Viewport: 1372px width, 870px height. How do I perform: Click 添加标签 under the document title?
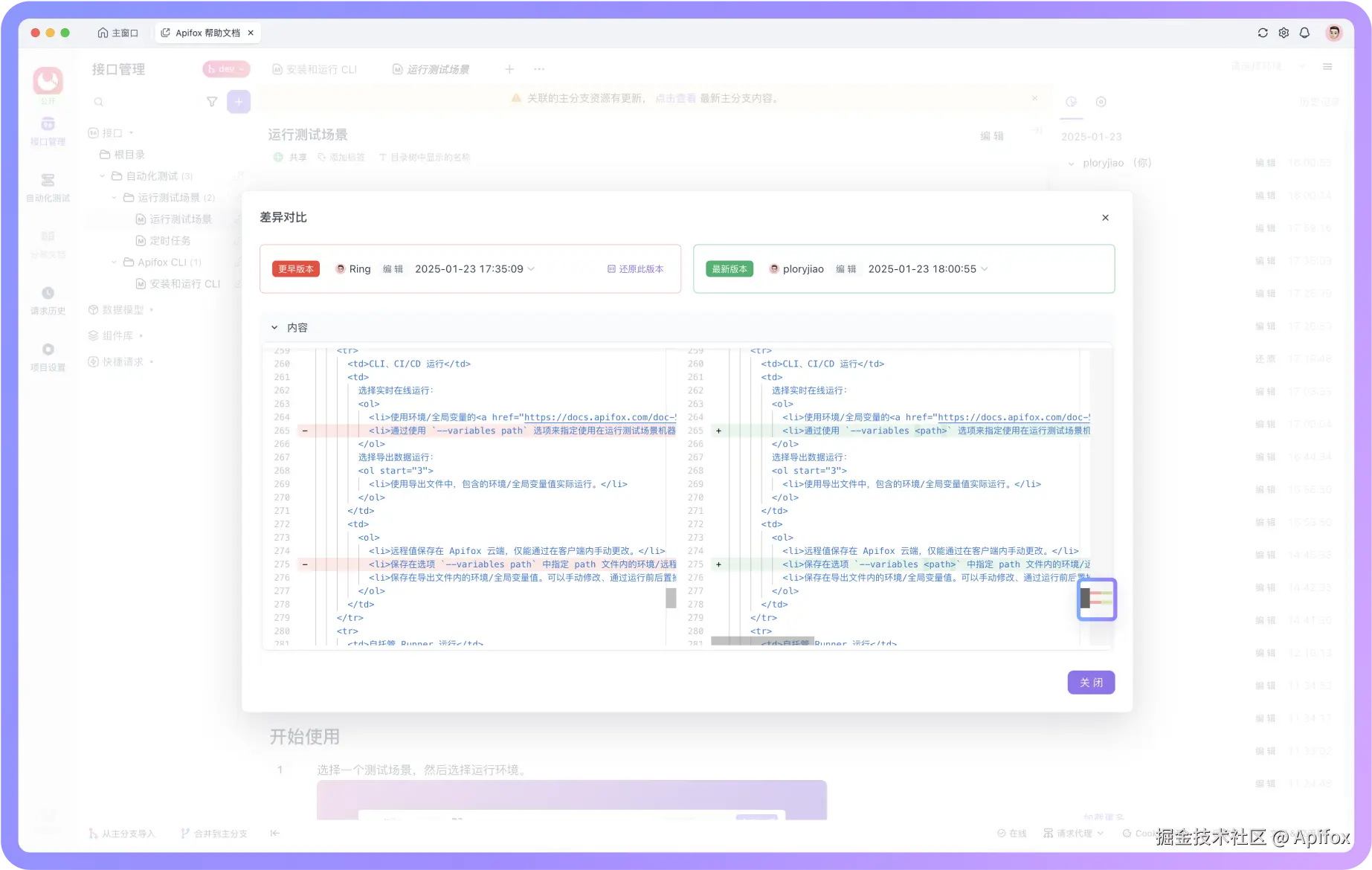pos(341,158)
